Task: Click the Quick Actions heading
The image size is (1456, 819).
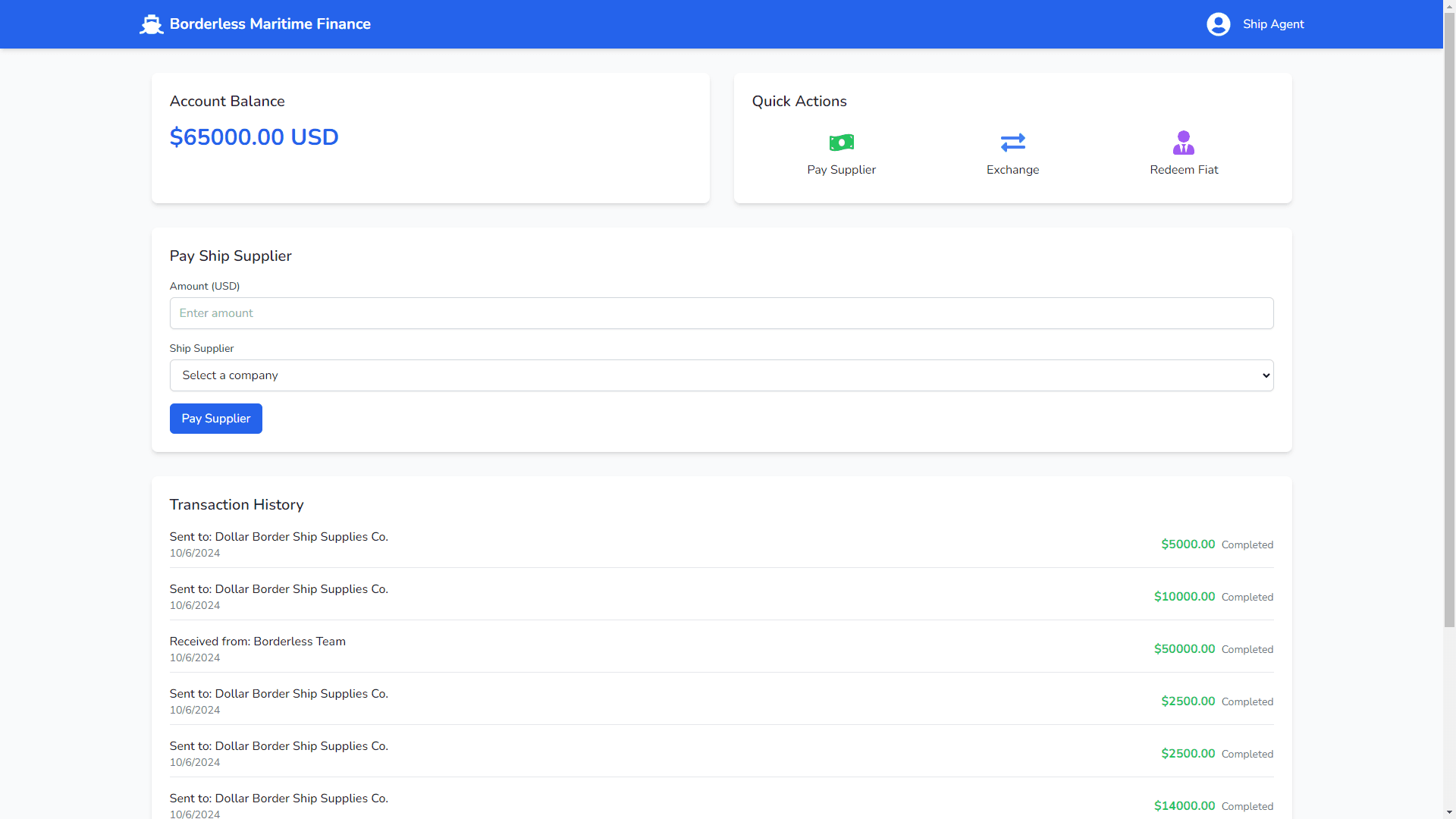Action: 799,102
